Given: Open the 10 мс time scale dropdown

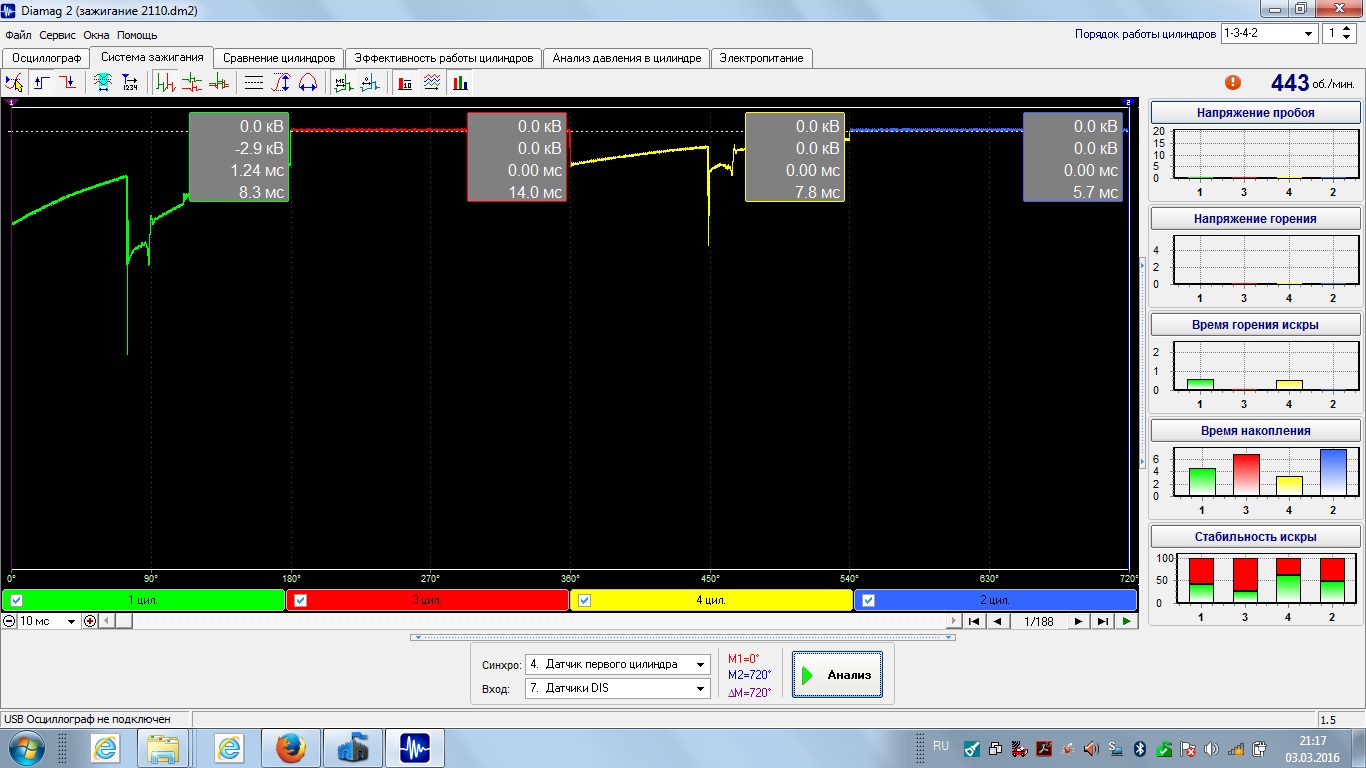Looking at the screenshot, I should [48, 621].
